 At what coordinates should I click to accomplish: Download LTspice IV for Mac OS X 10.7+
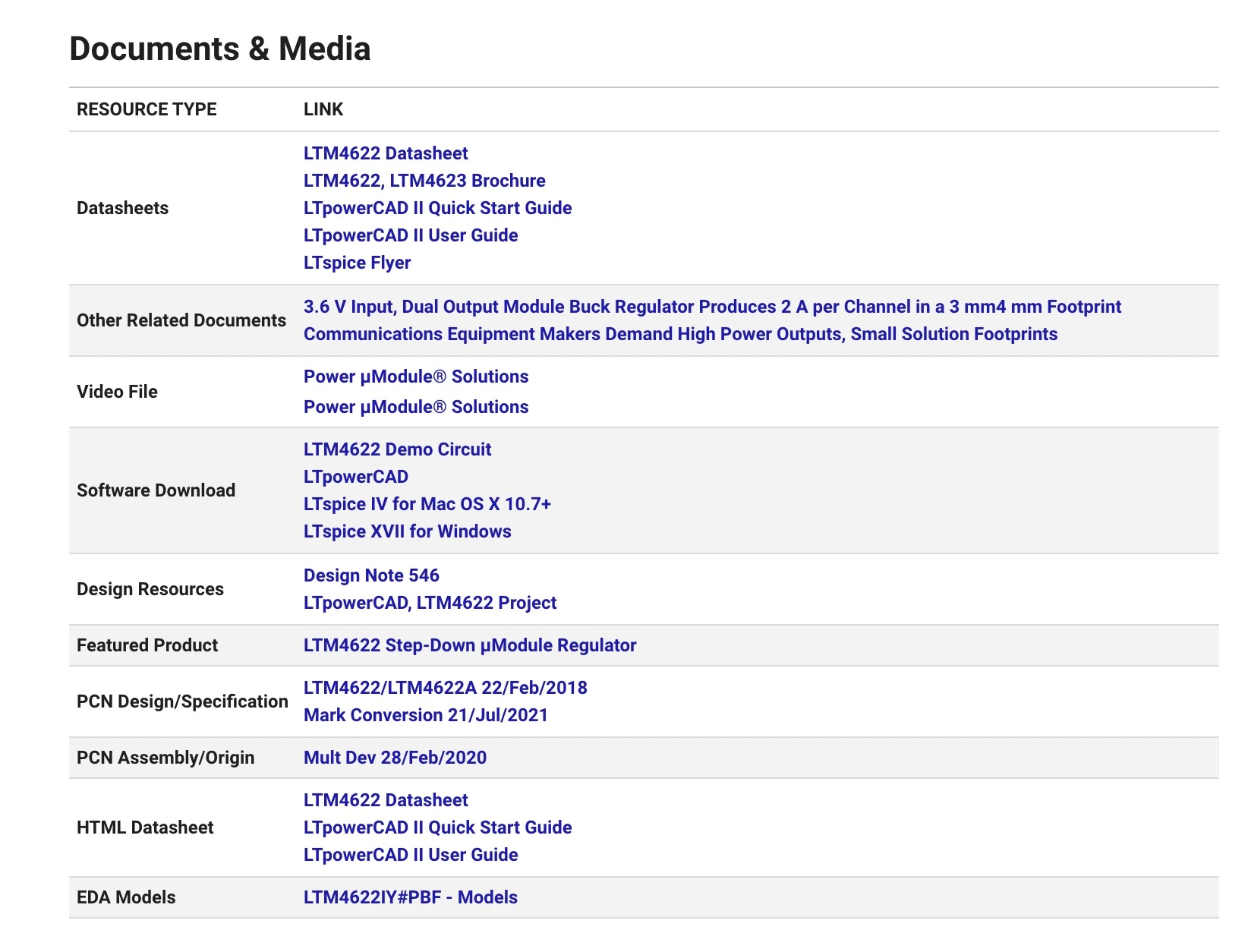[427, 504]
